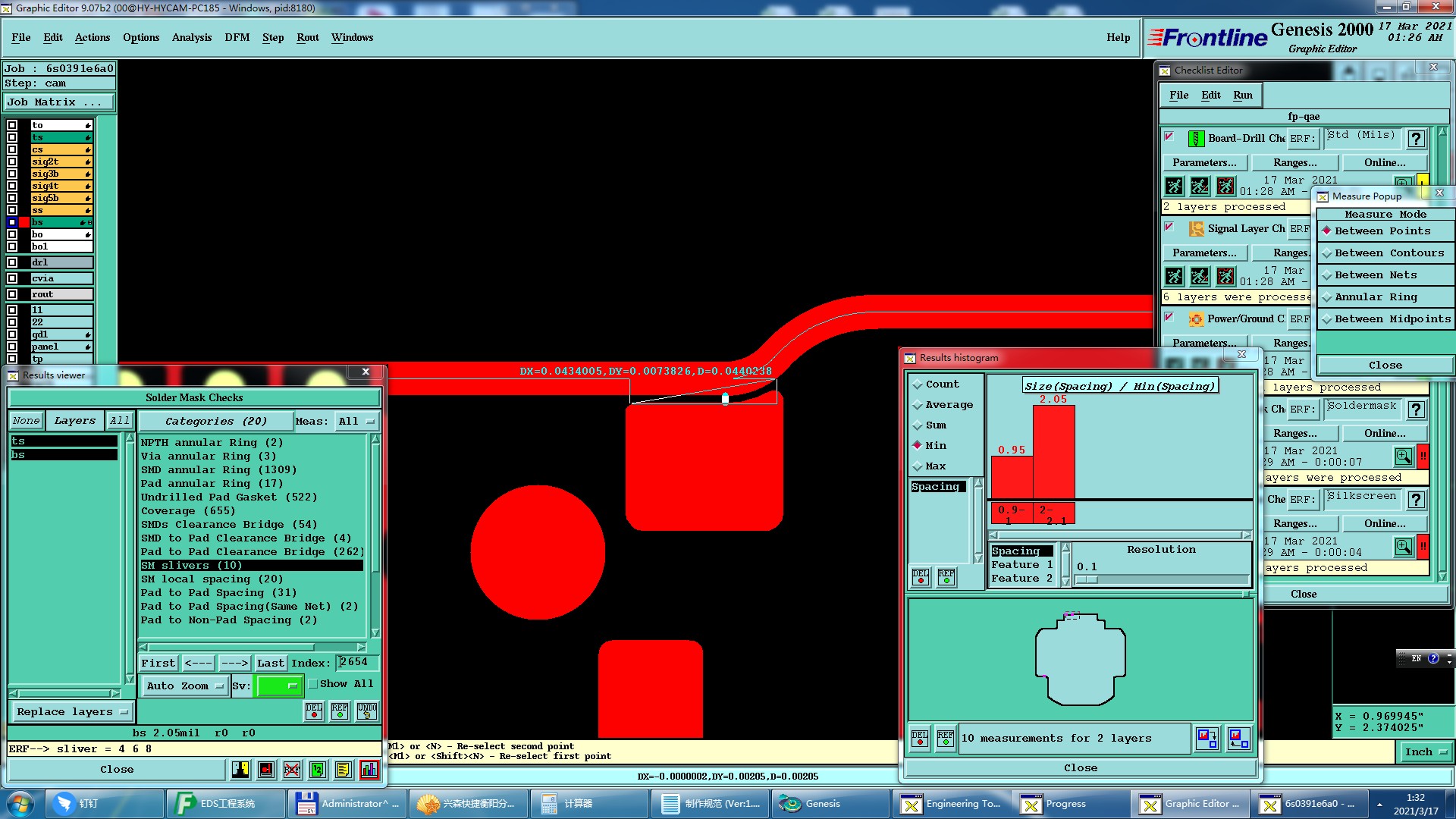Click the Board-Drill Checks green icon

click(1196, 139)
